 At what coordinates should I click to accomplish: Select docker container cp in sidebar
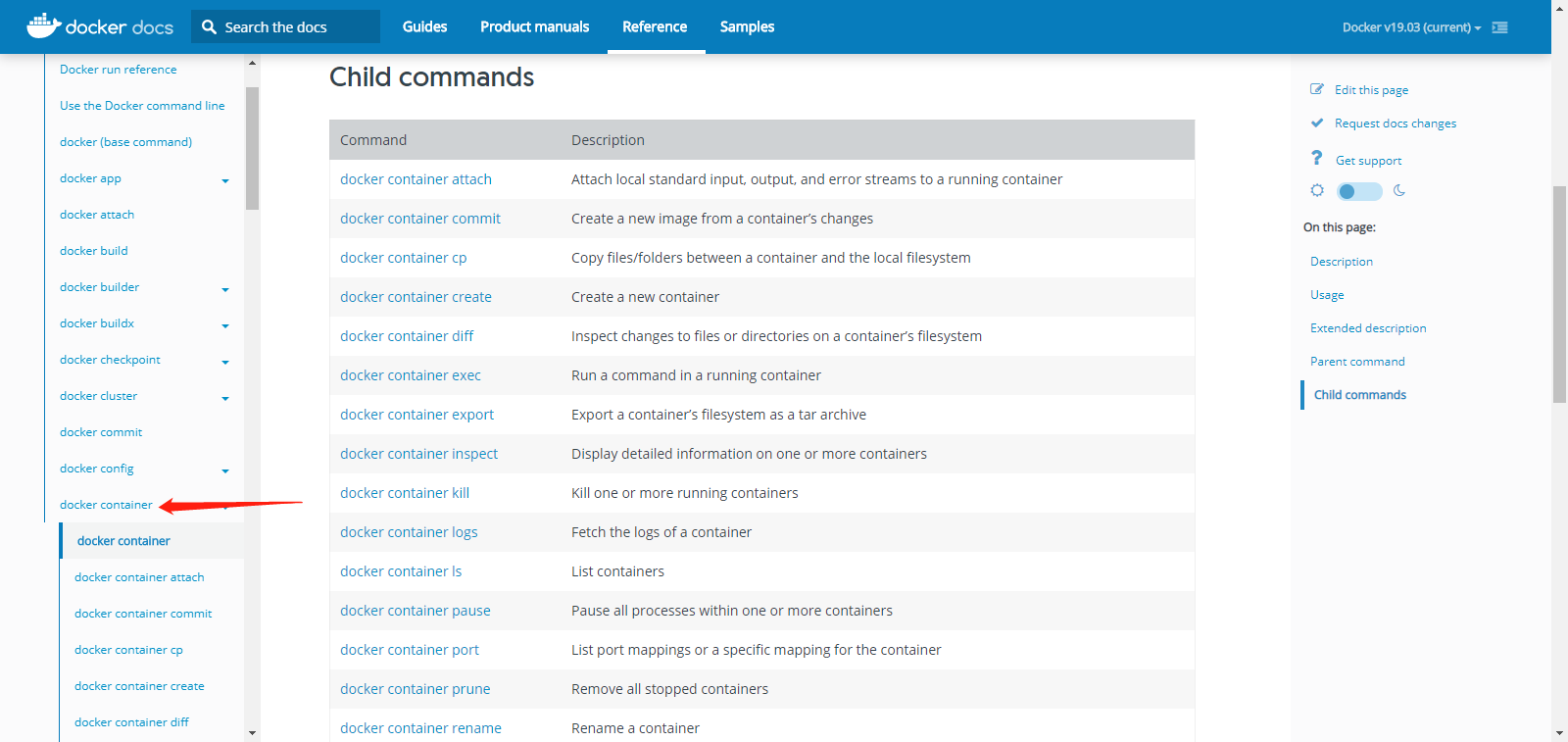(128, 650)
